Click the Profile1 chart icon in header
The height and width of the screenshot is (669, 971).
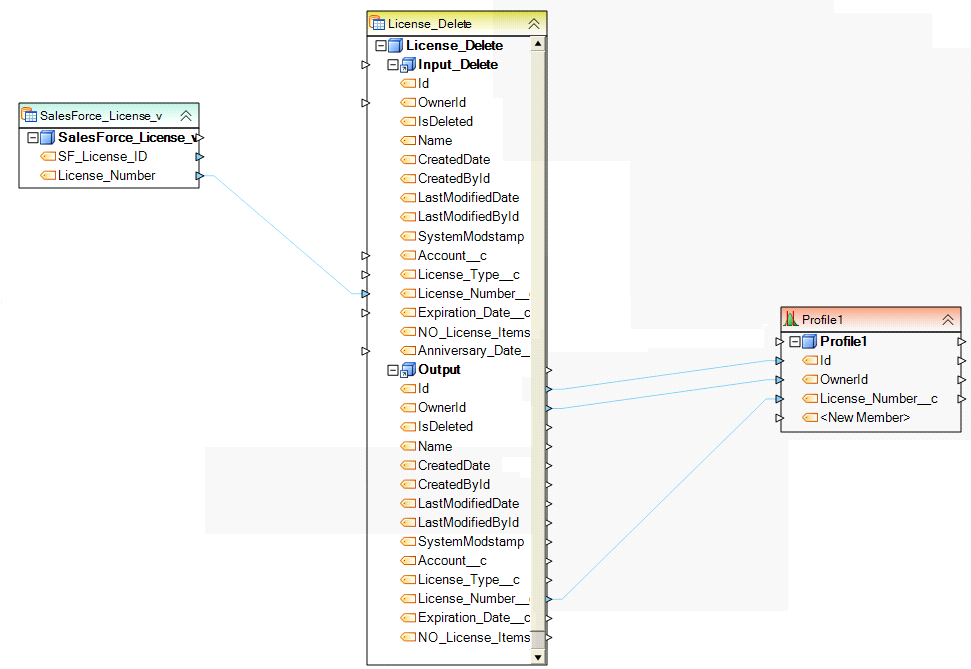coord(791,319)
